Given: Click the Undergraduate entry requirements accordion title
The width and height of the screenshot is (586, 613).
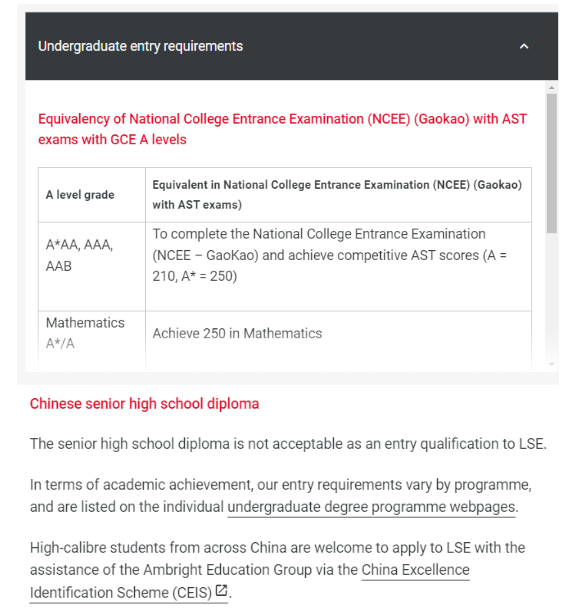Looking at the screenshot, I should point(140,46).
